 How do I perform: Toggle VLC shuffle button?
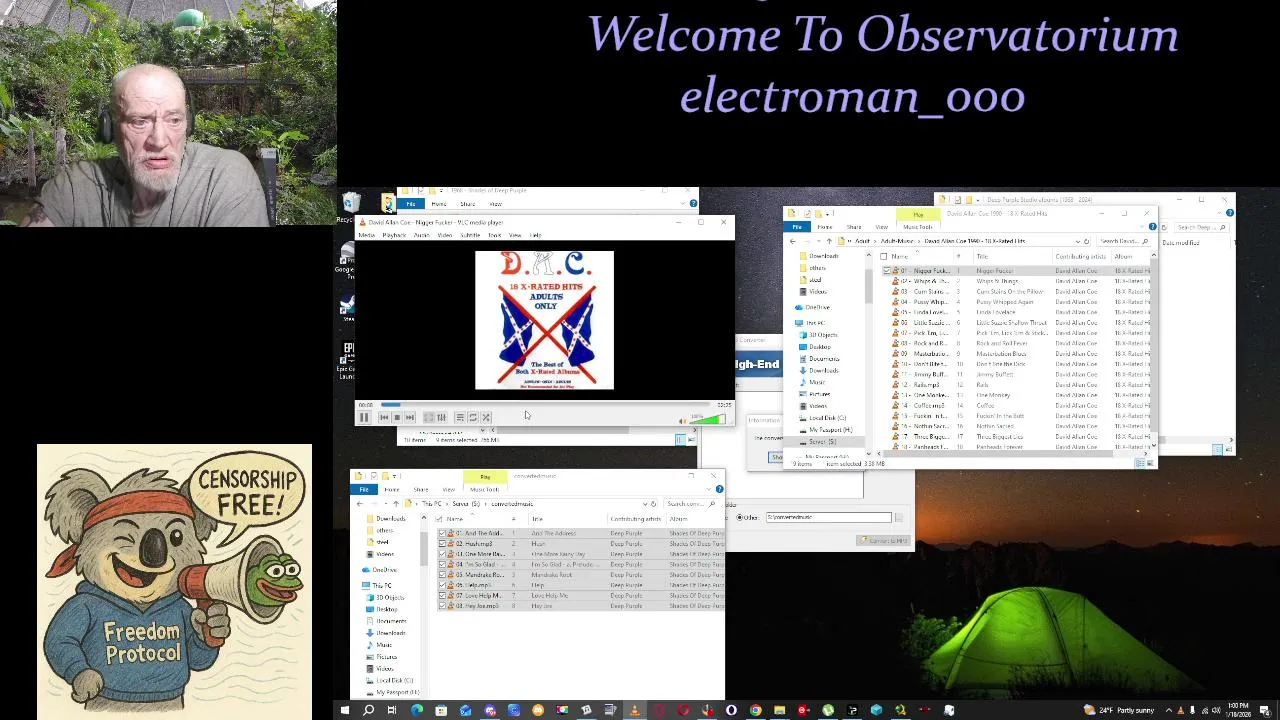486,417
